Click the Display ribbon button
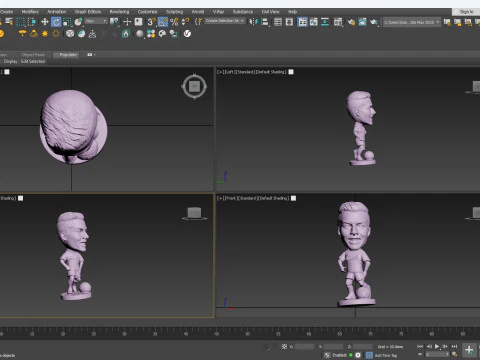 pos(10,61)
